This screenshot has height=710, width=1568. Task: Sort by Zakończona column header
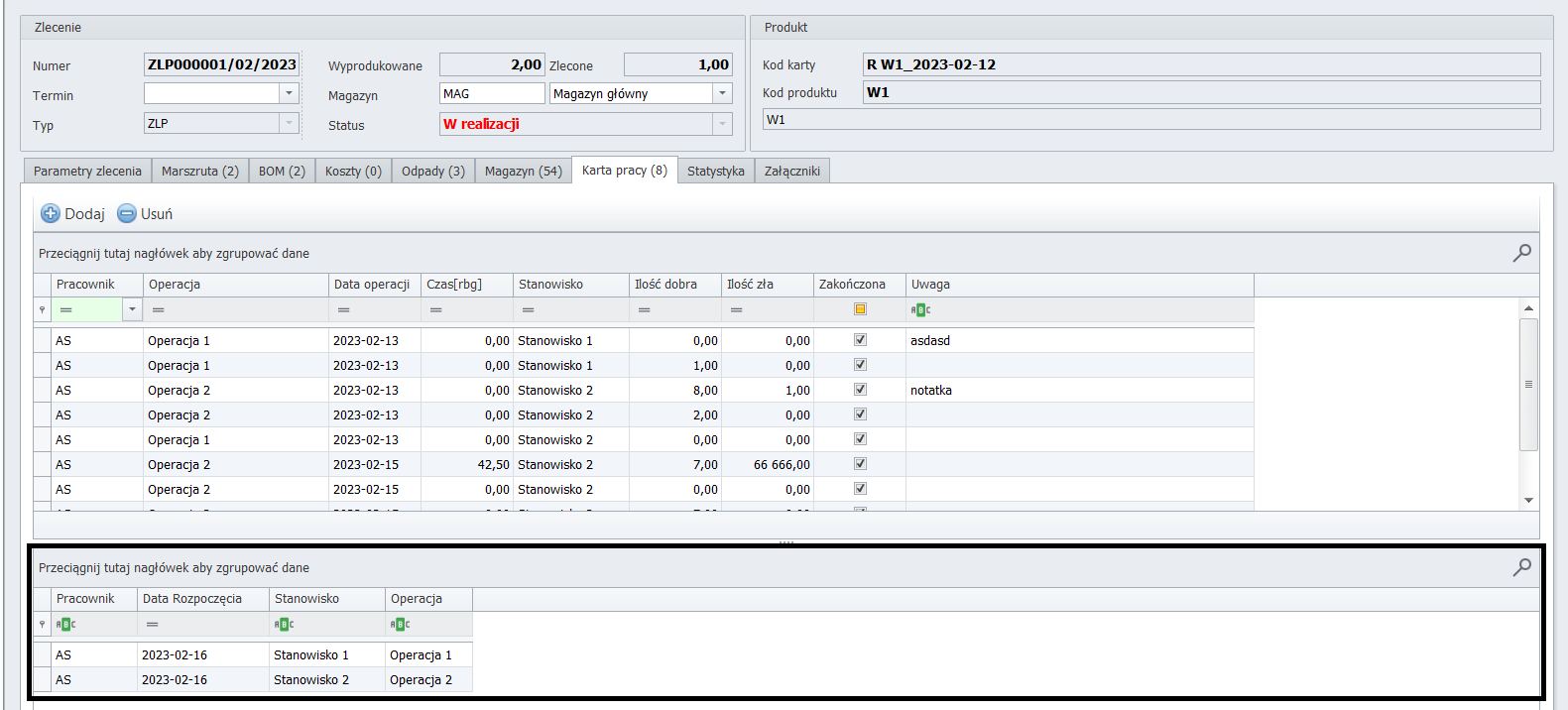pos(860,285)
